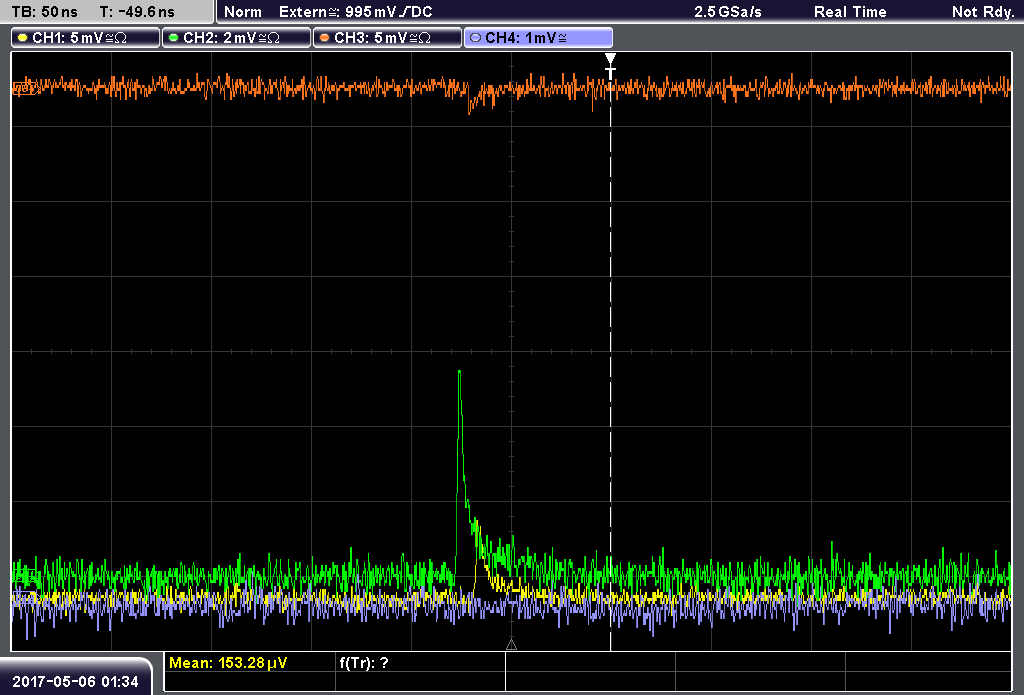Select the CH2 2 mV channel label
Viewport: 1024px width, 695px height.
click(236, 38)
